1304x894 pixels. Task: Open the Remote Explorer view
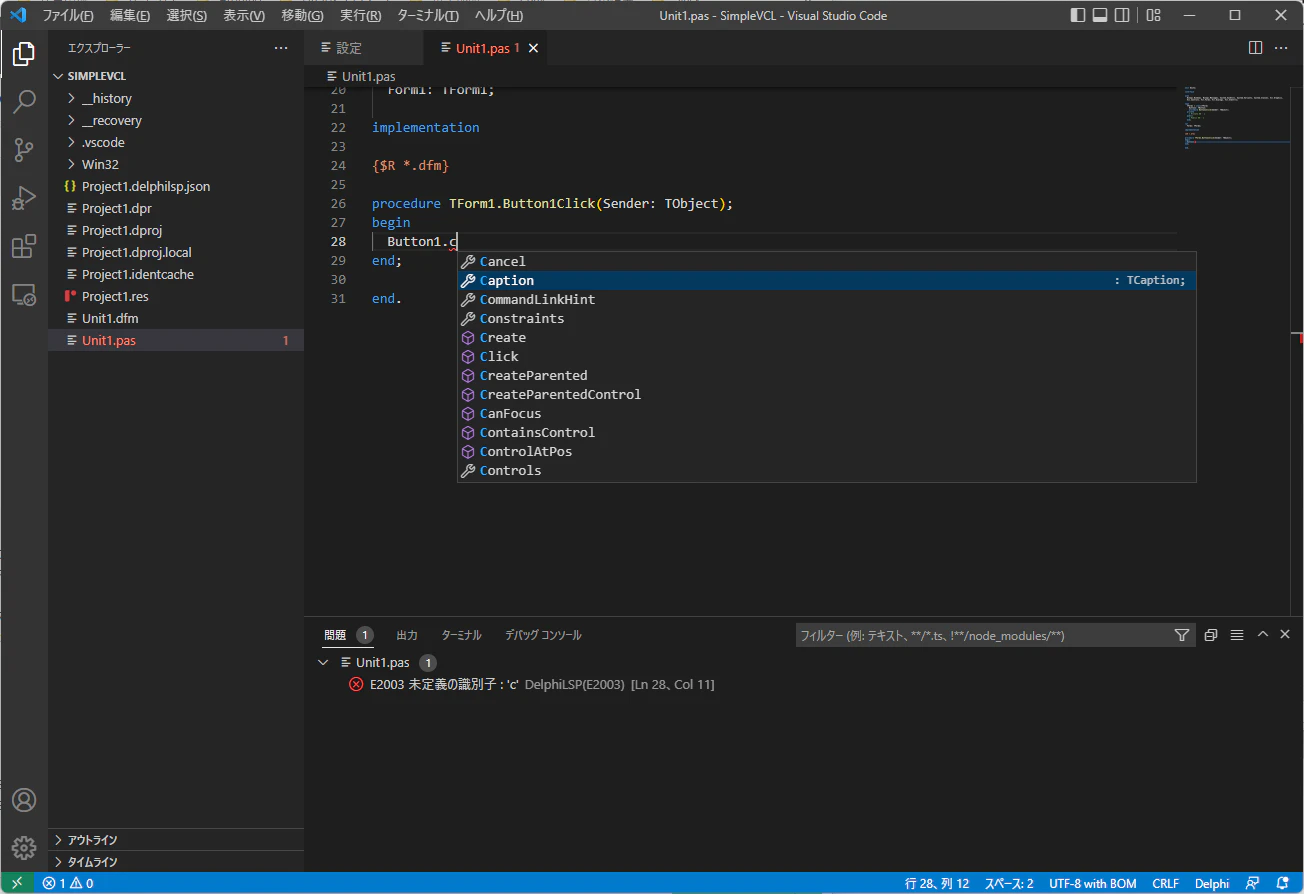coord(24,294)
